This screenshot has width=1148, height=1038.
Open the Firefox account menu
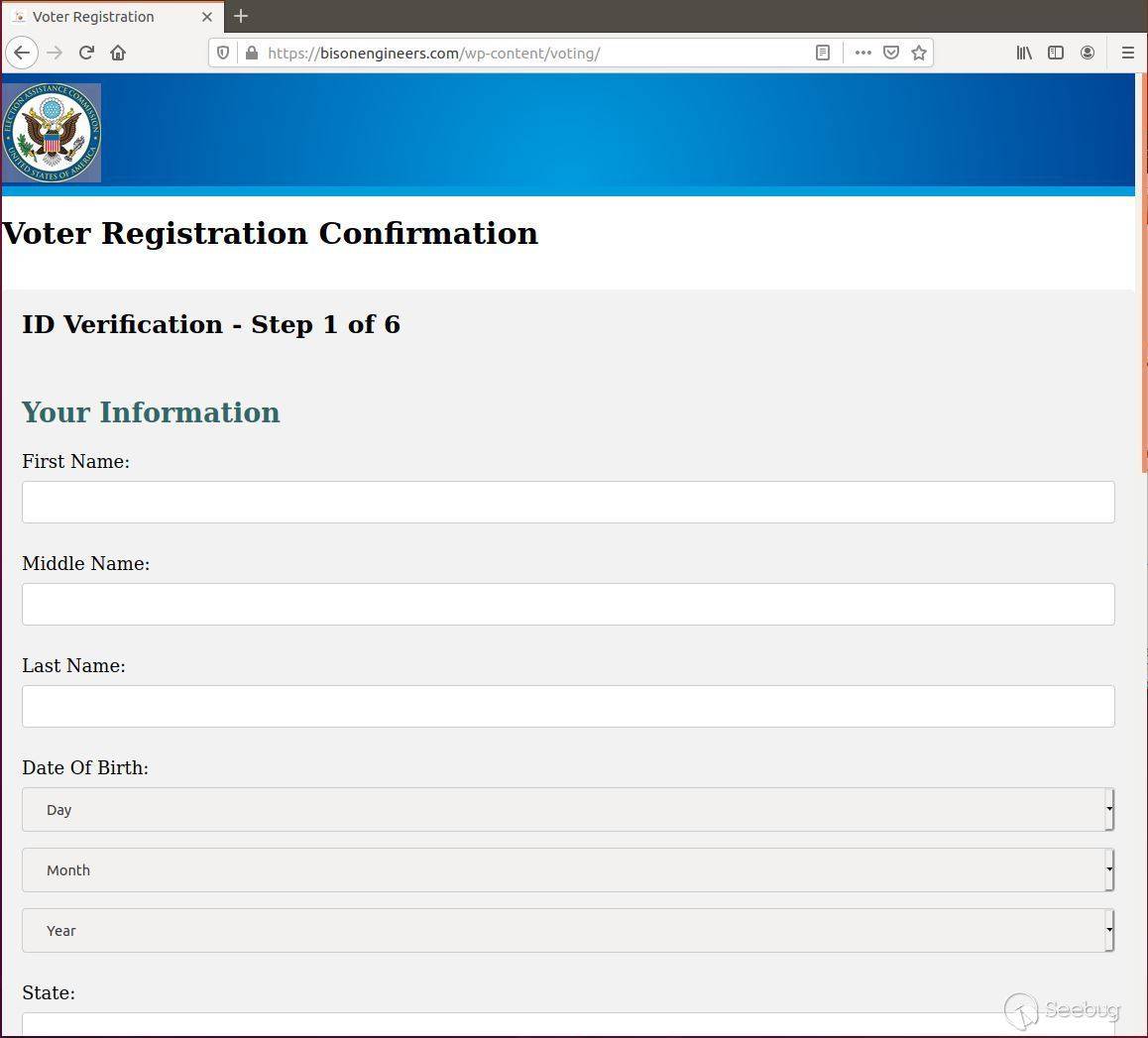point(1088,53)
